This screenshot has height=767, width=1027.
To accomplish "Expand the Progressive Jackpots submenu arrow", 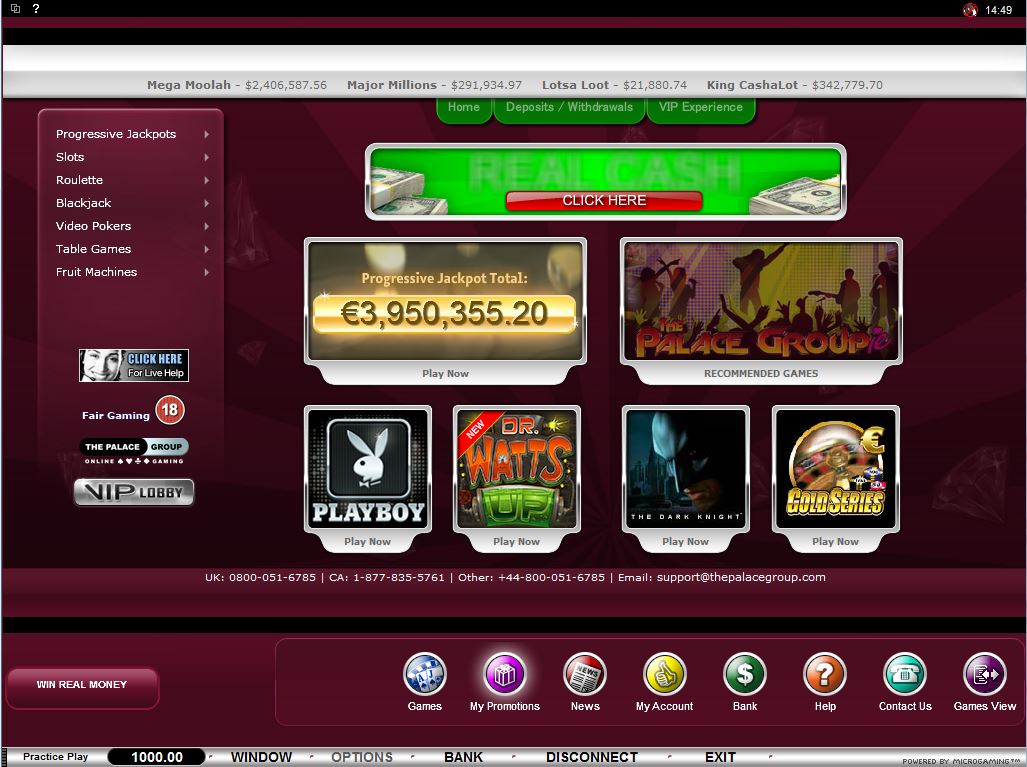I will pyautogui.click(x=206, y=134).
